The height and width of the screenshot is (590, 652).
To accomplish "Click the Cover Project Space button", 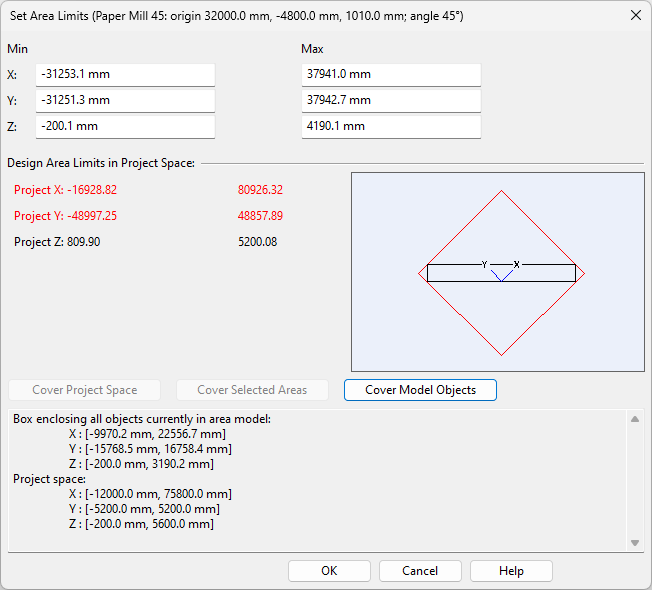I will [84, 390].
